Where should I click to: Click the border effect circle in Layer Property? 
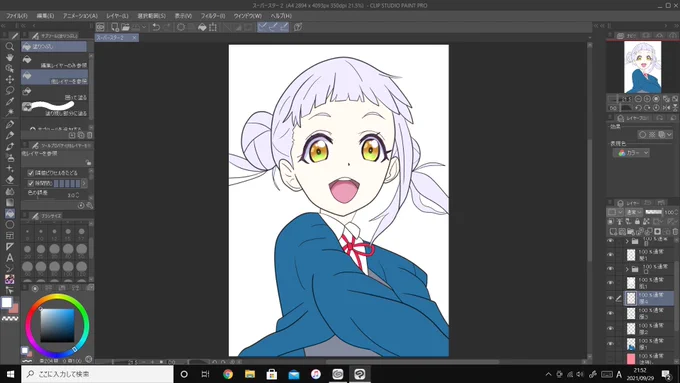click(x=643, y=135)
